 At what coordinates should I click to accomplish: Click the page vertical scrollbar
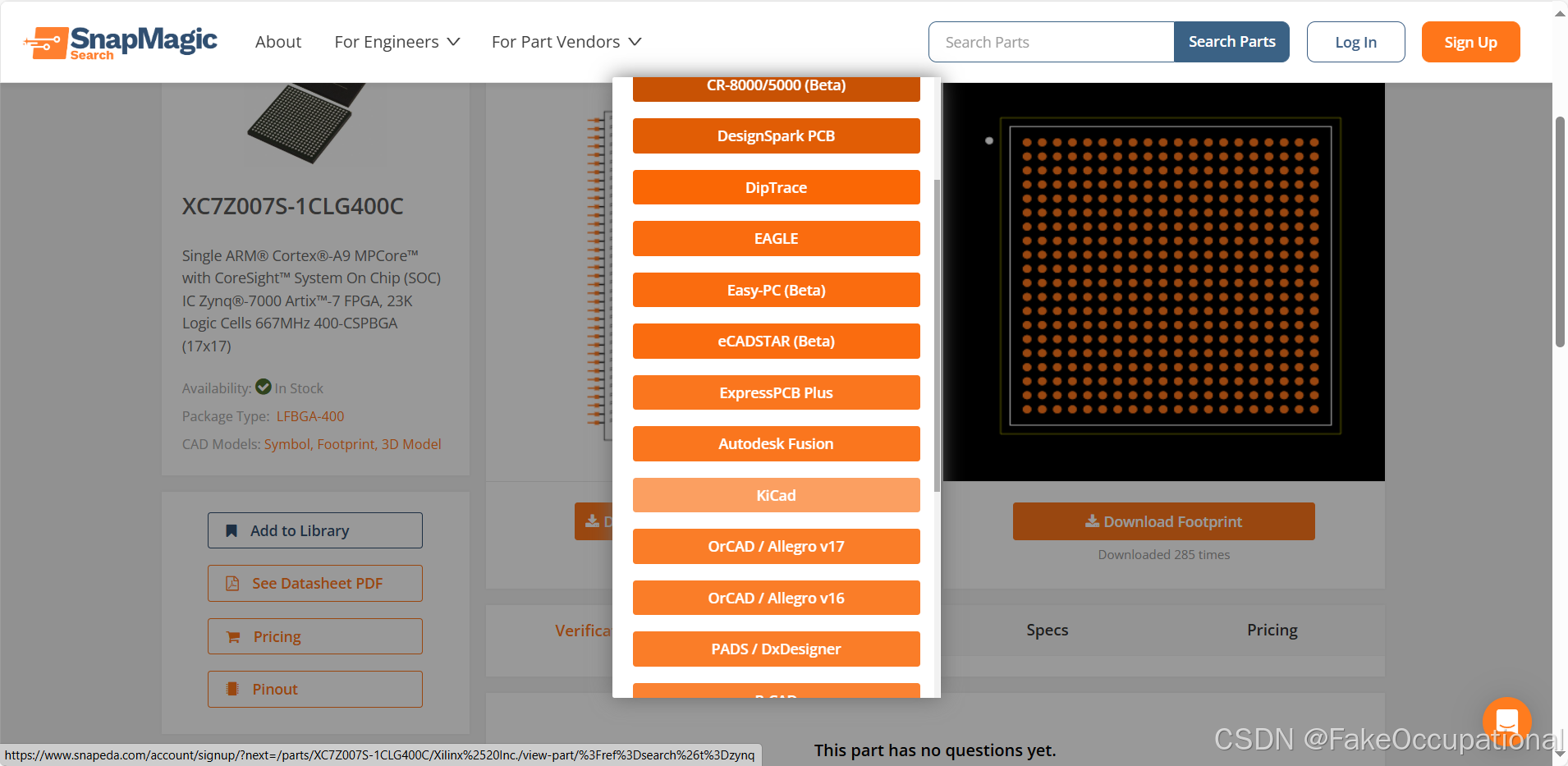(x=1560, y=232)
